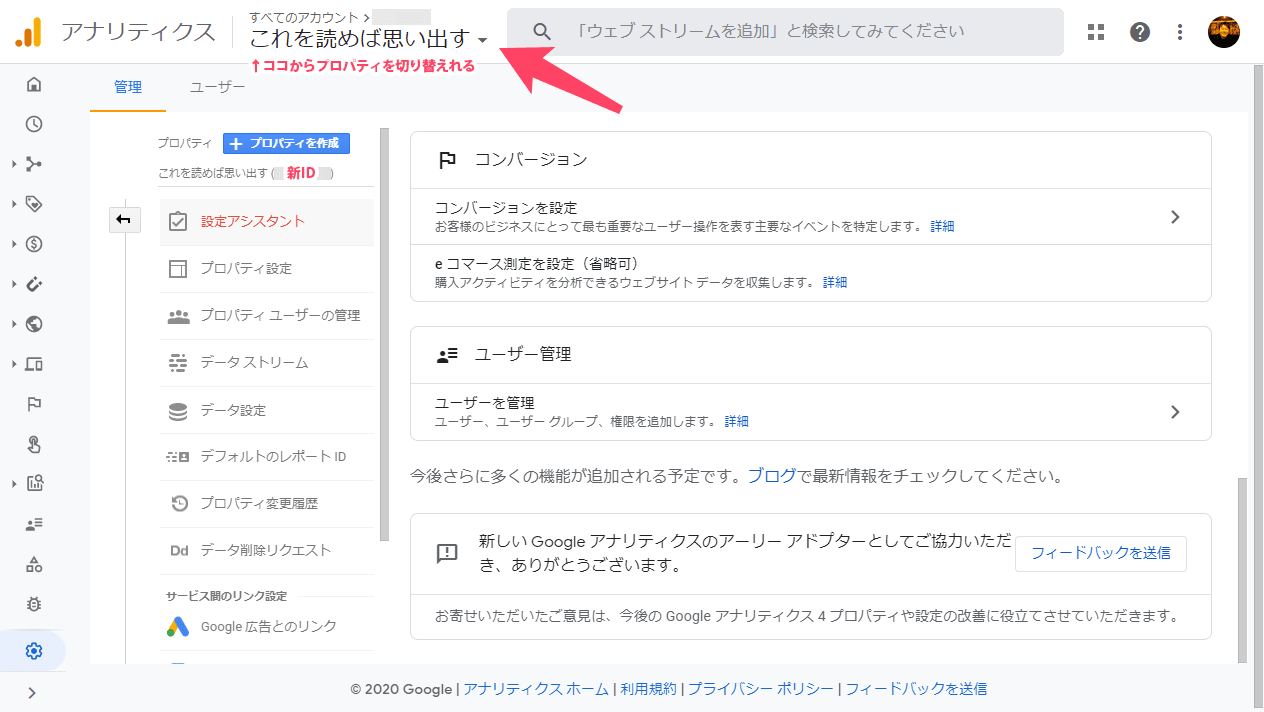The width and height of the screenshot is (1264, 712).
Task: Open the Home icon in left sidebar
Action: point(34,84)
